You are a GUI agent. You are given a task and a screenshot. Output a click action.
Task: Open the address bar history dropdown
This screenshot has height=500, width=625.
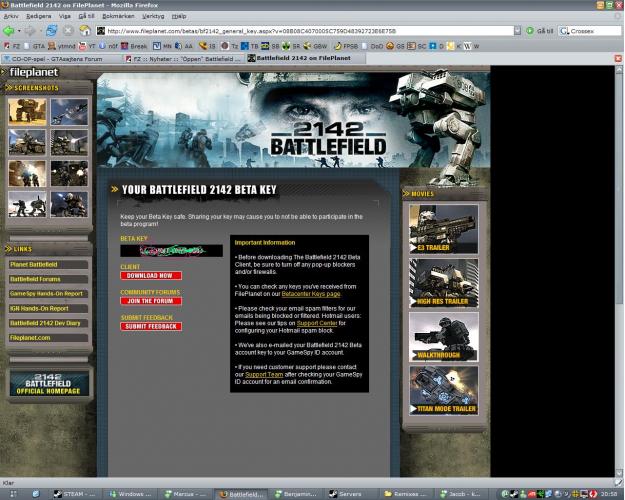click(517, 31)
